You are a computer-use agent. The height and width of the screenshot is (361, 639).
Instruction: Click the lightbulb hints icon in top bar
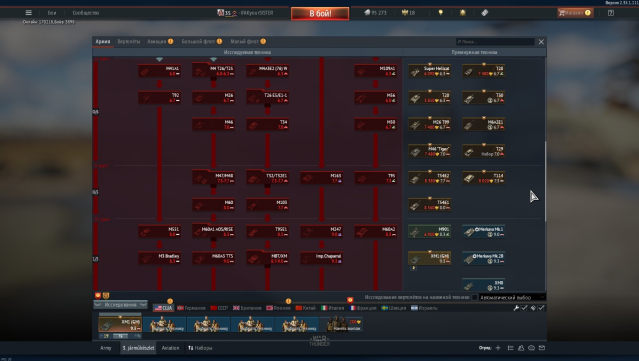tap(441, 13)
